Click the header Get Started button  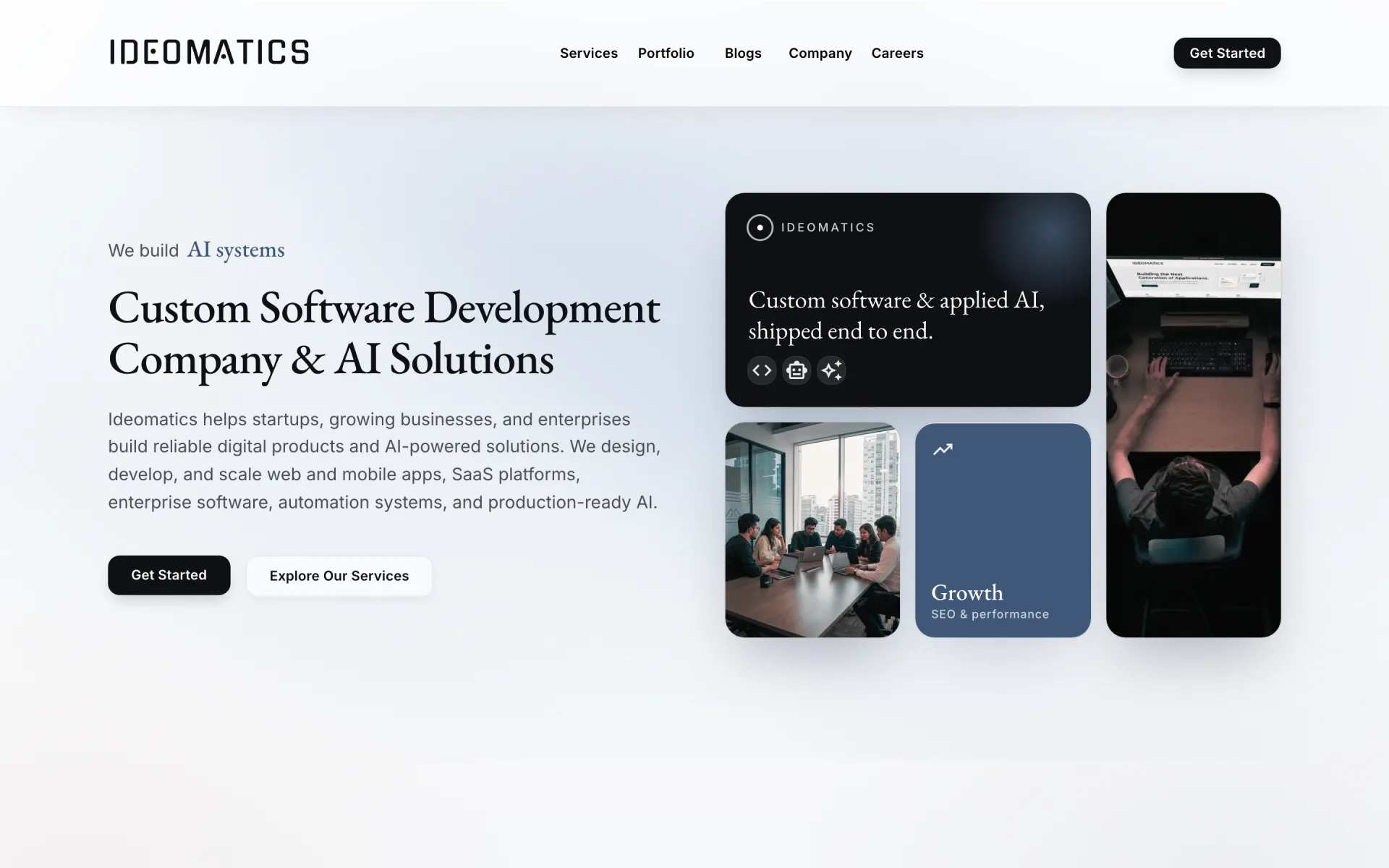click(x=1227, y=53)
